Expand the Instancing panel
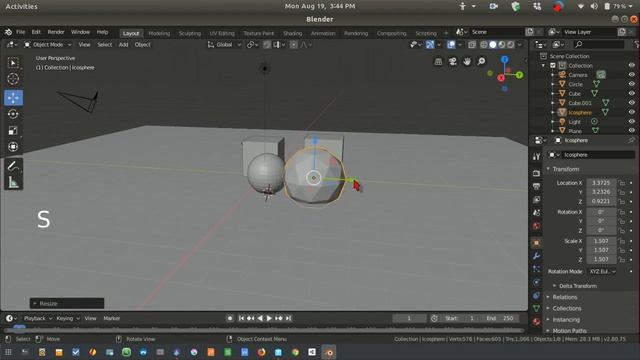 (x=566, y=320)
